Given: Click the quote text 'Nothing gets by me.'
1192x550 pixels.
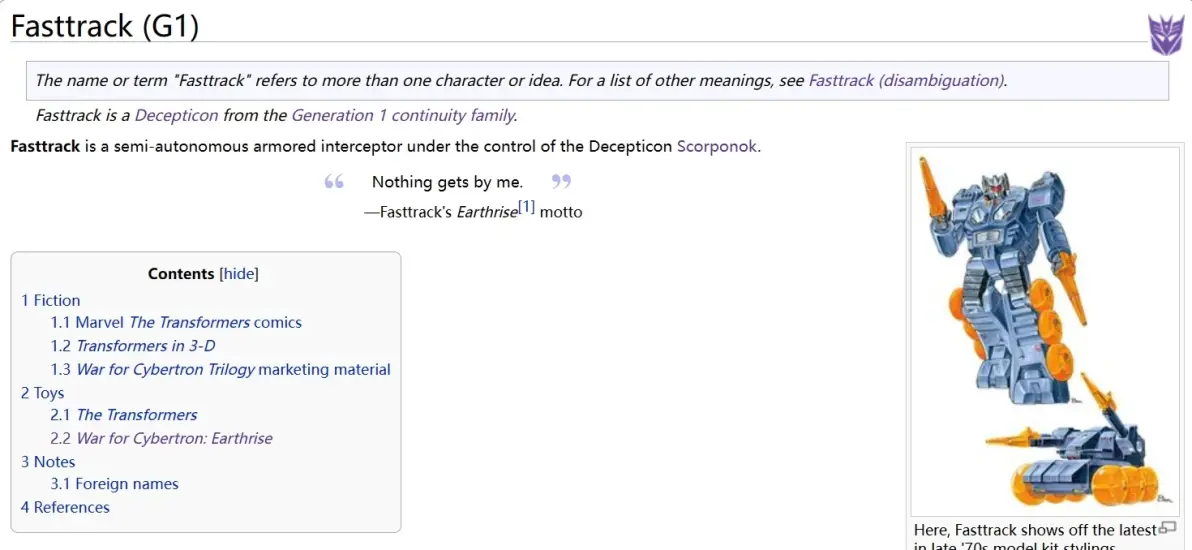Looking at the screenshot, I should click(448, 182).
